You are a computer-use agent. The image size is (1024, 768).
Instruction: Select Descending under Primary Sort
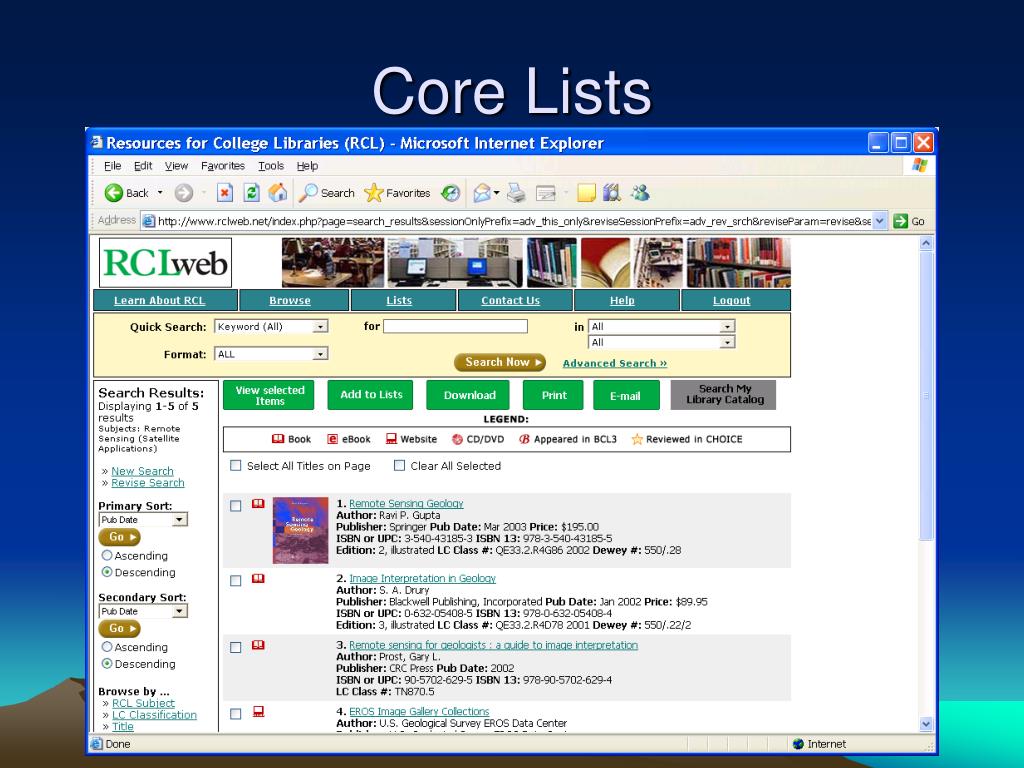pyautogui.click(x=107, y=571)
